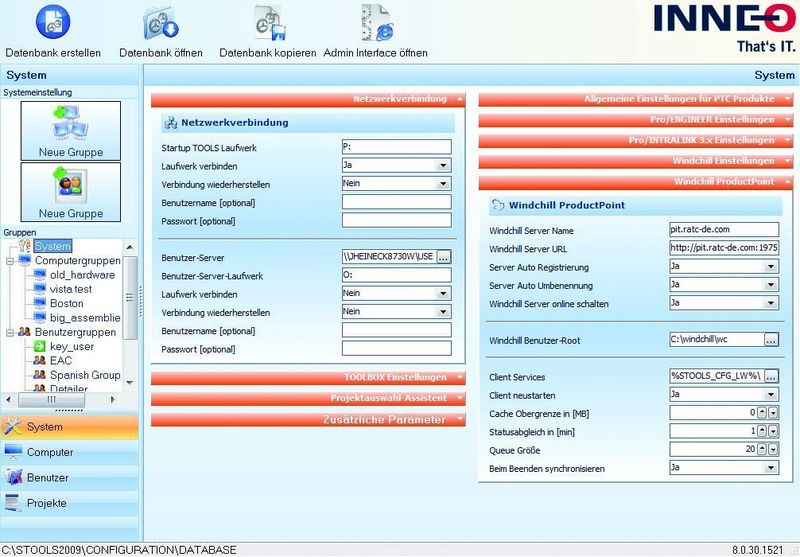Expand Pro/ENGINEER Einstellungen section
Screen dimensions: 800x557
tap(636, 120)
